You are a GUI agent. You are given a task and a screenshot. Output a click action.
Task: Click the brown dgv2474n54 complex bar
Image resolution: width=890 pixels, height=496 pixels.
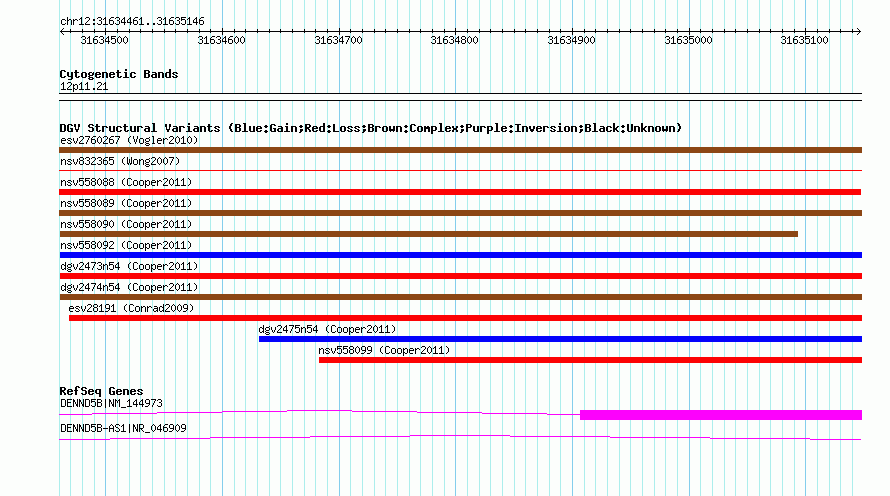click(460, 297)
